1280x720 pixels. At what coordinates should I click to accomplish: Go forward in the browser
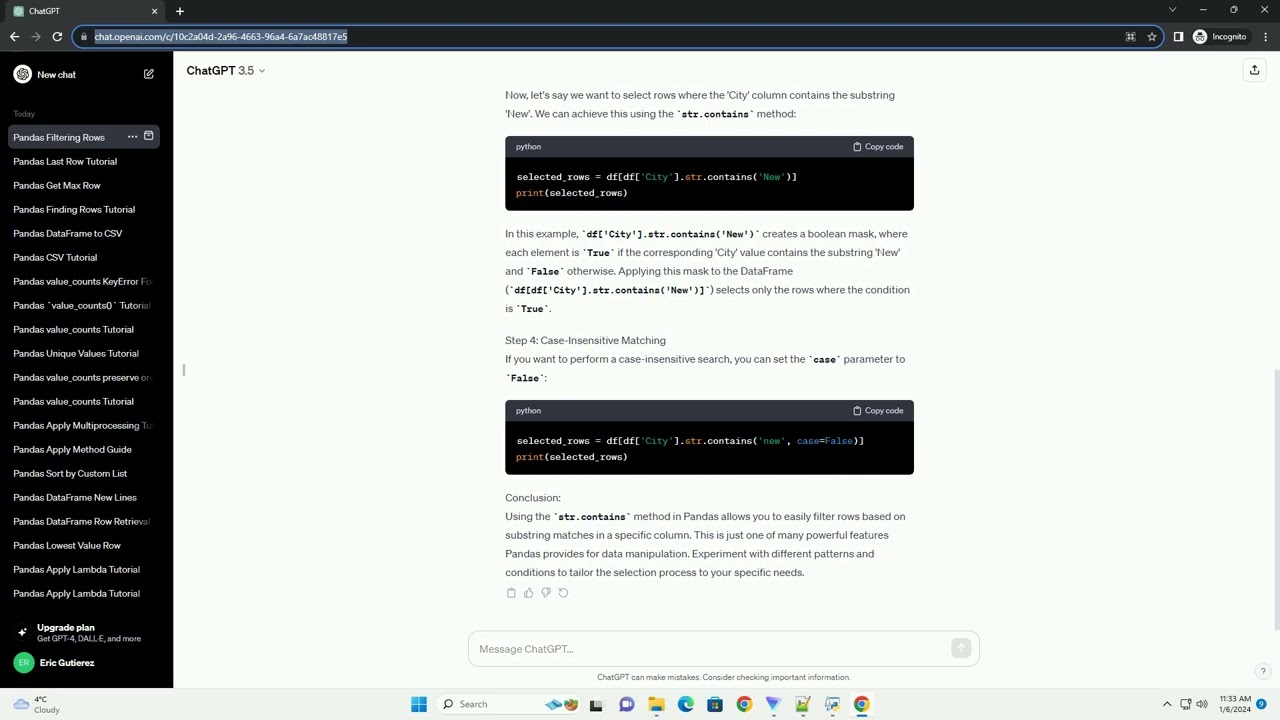36,37
